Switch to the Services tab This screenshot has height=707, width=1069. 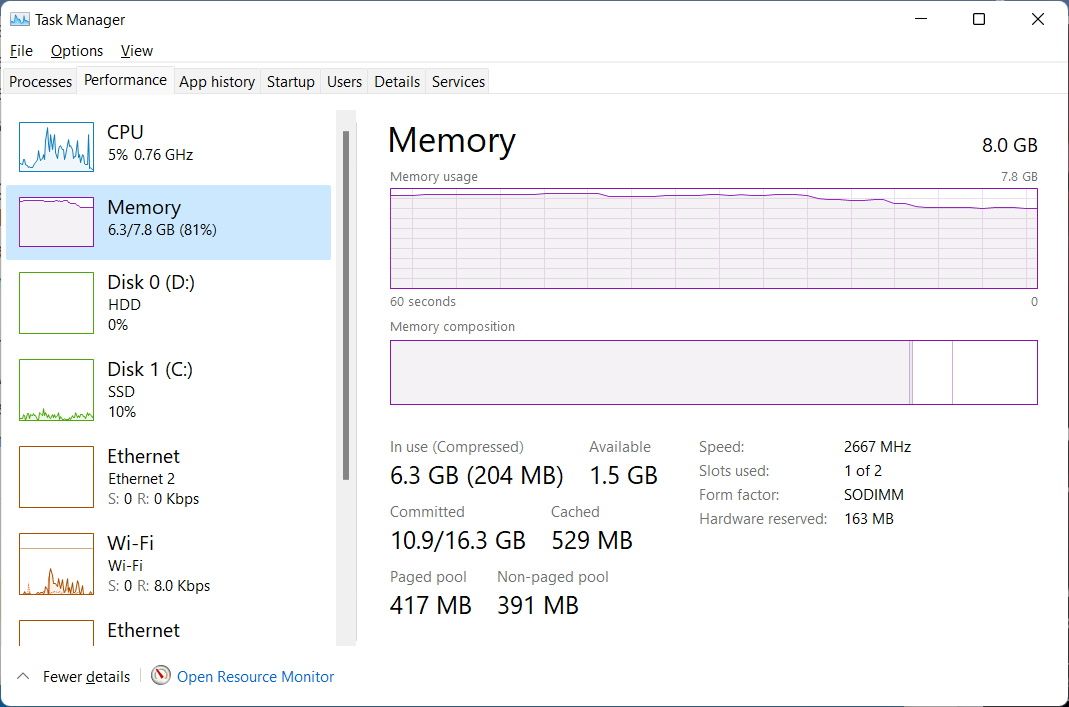457,81
